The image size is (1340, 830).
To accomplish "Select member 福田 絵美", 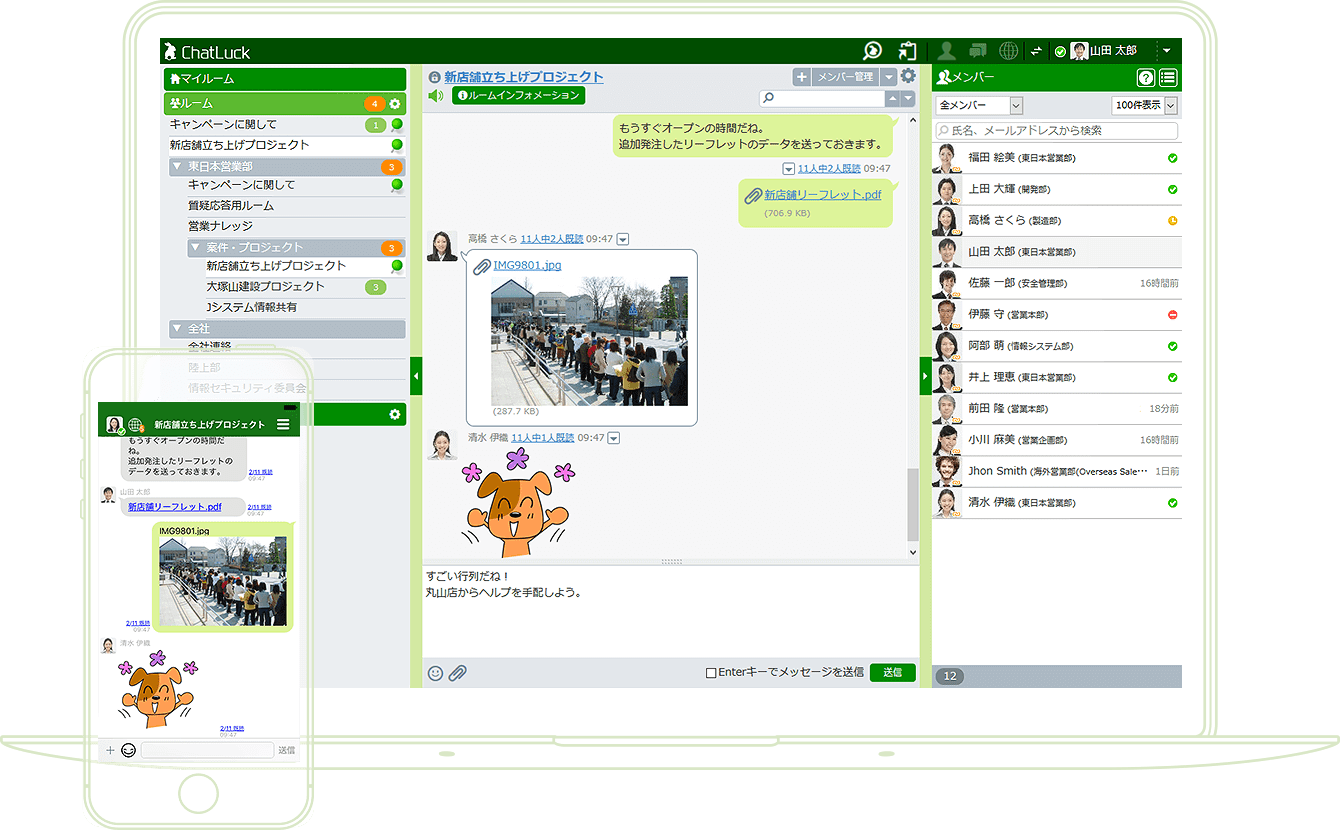I will click(x=1056, y=158).
